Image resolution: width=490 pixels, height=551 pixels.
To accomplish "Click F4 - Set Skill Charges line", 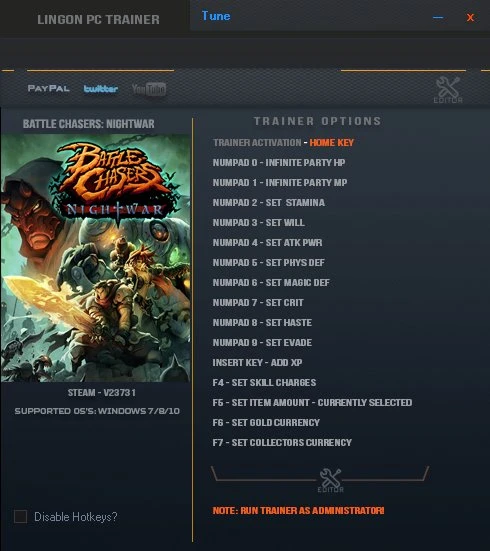I will (264, 383).
